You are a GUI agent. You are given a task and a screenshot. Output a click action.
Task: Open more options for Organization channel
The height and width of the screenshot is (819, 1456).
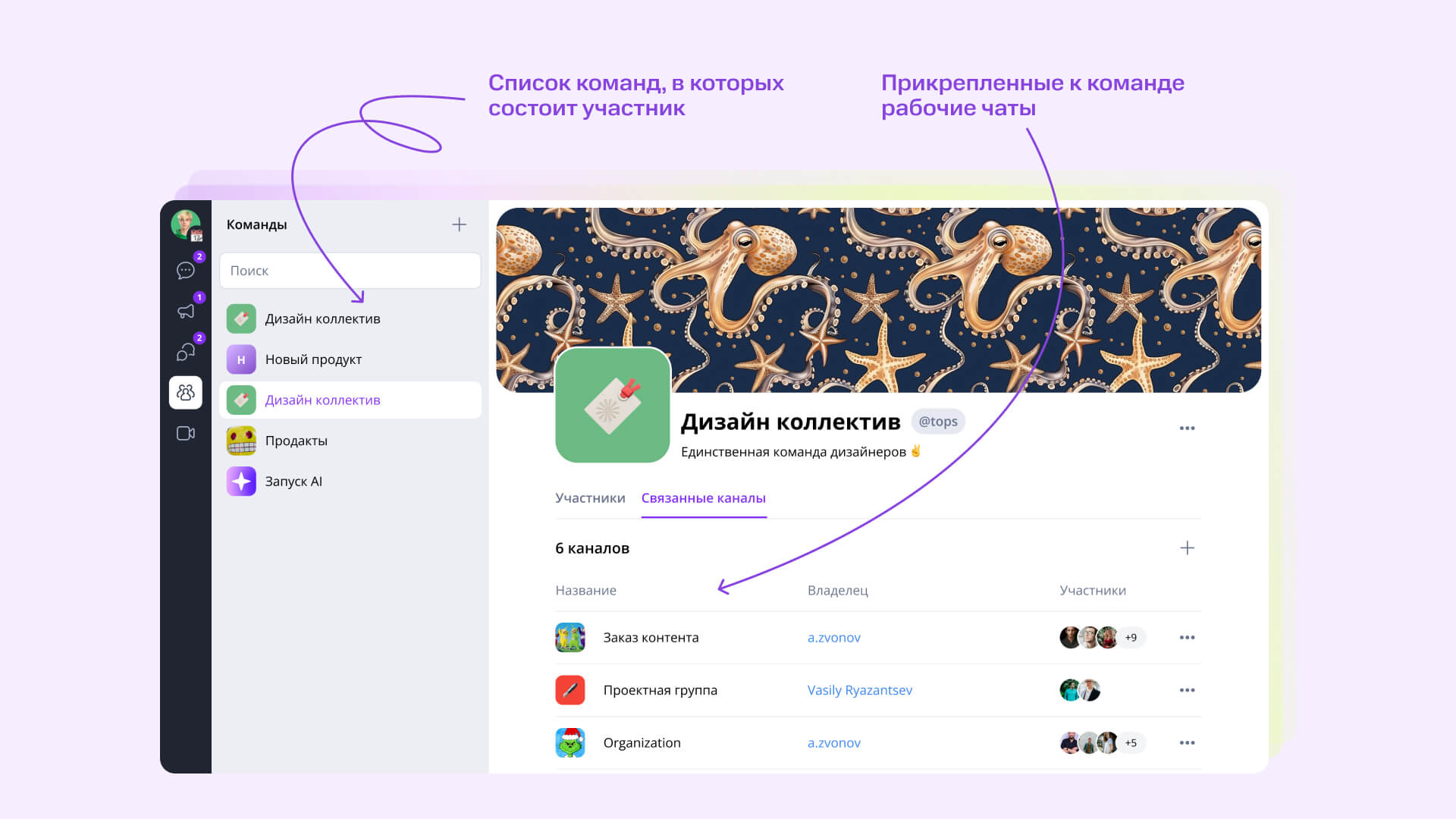click(x=1187, y=743)
